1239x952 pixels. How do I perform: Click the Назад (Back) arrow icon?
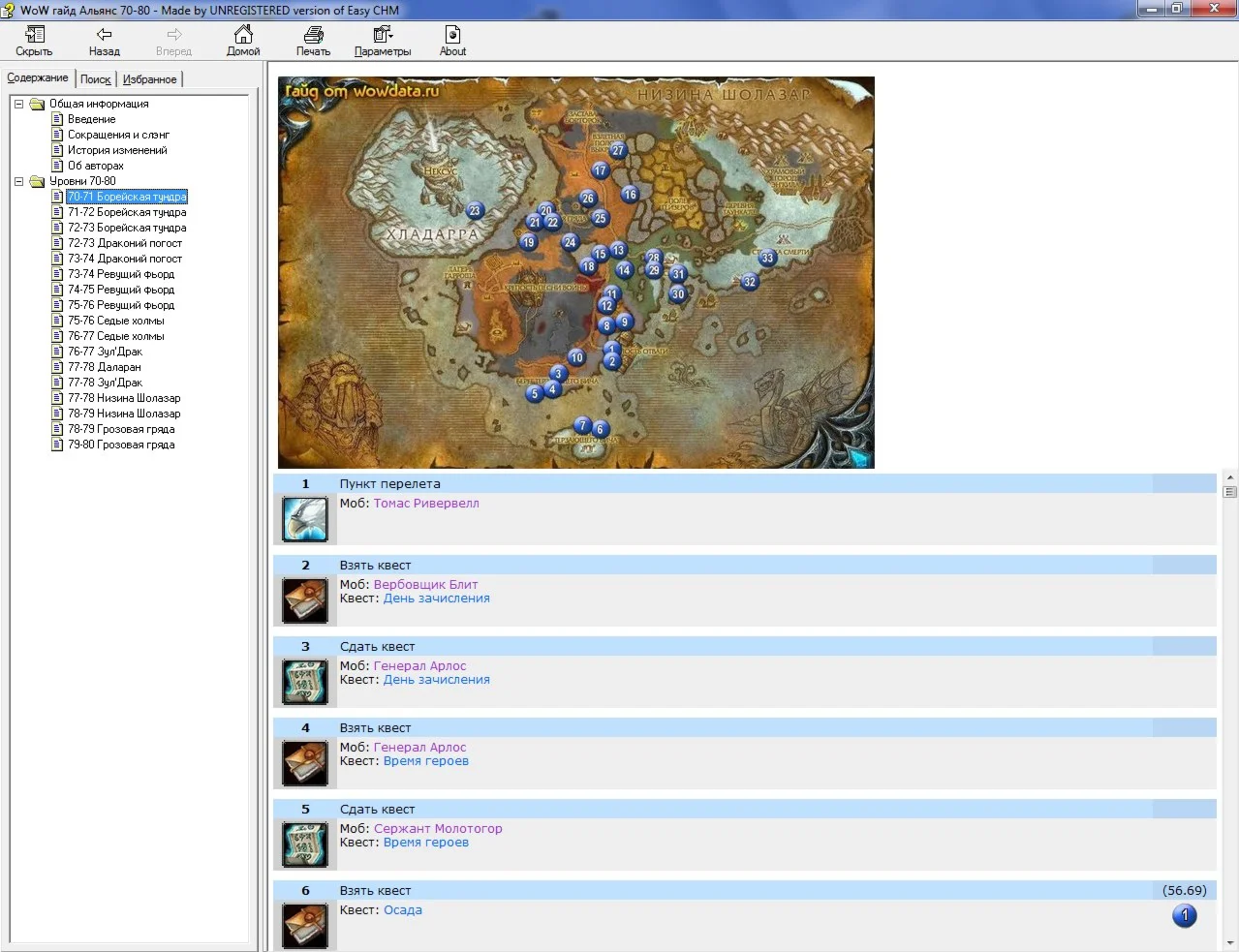tap(104, 35)
